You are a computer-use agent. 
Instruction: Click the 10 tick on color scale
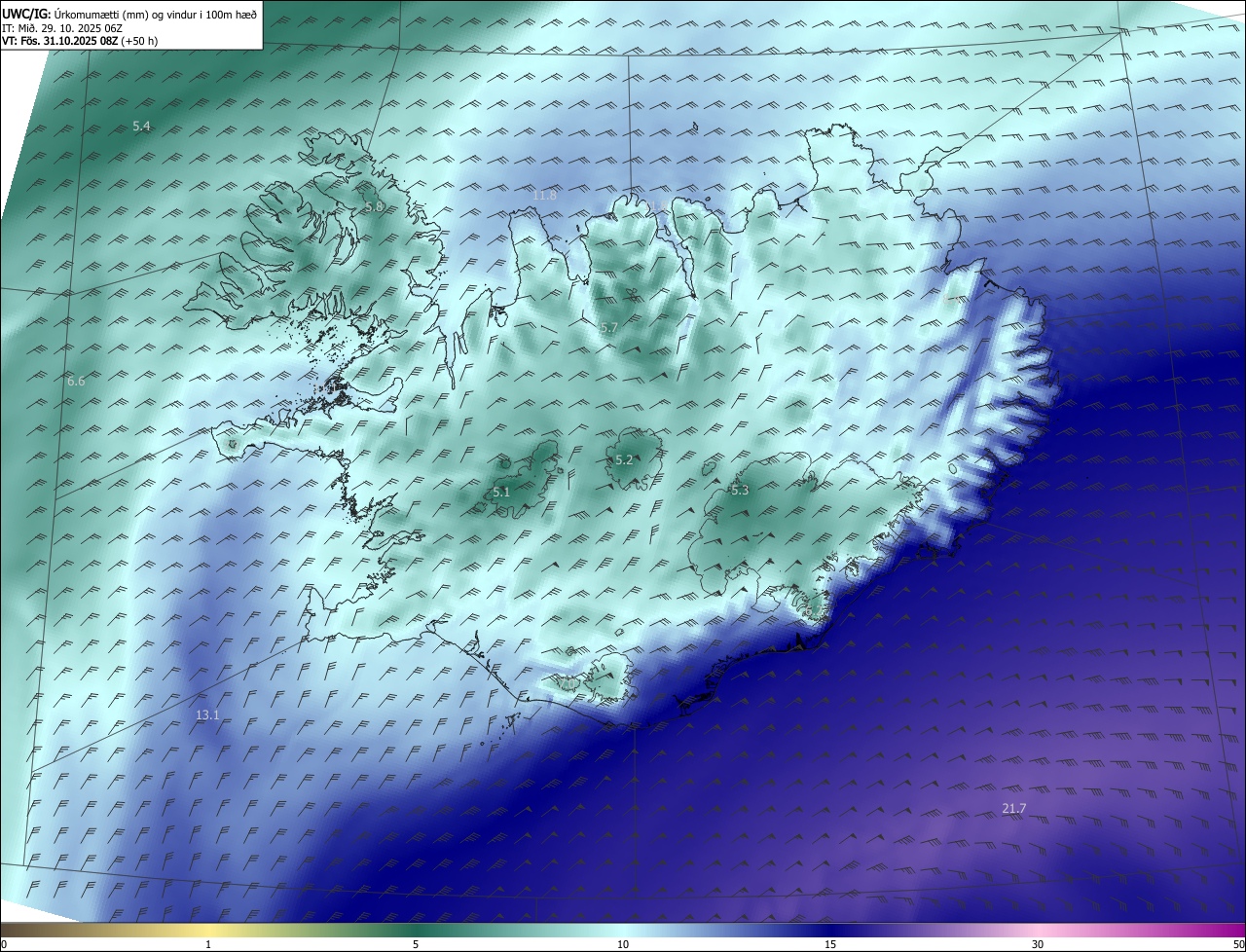pyautogui.click(x=623, y=944)
